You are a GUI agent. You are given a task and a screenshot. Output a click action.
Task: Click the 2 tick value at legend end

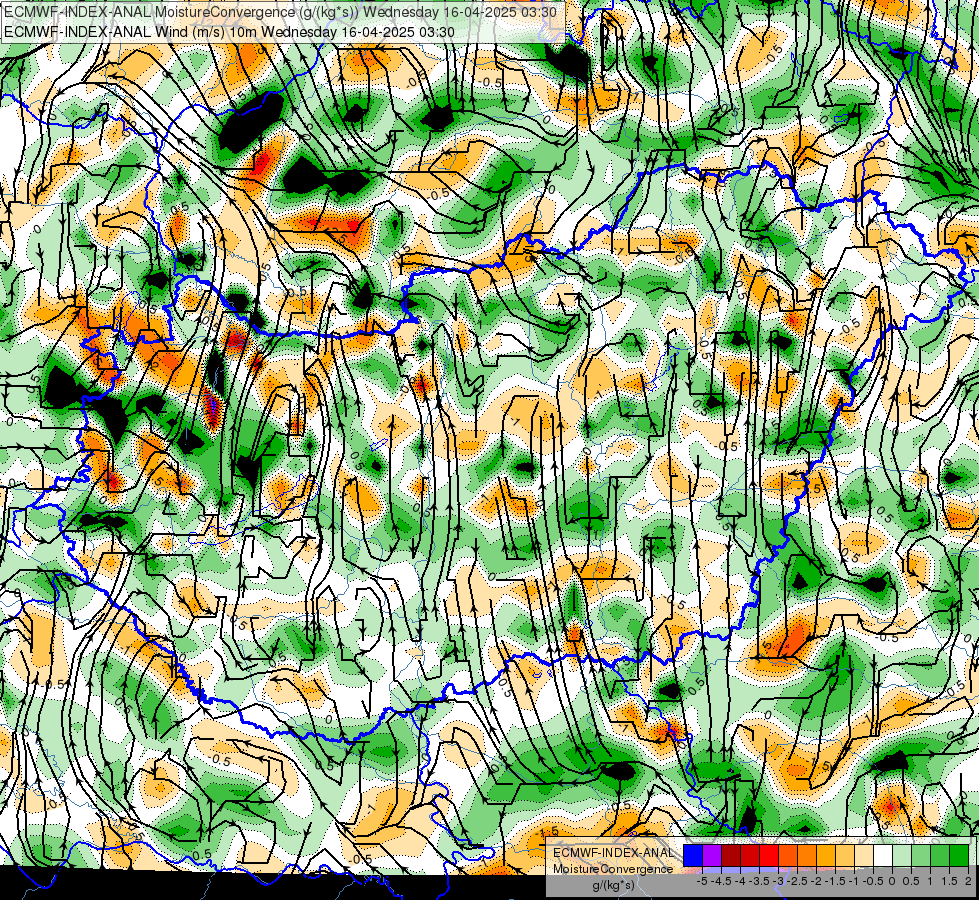click(x=968, y=881)
